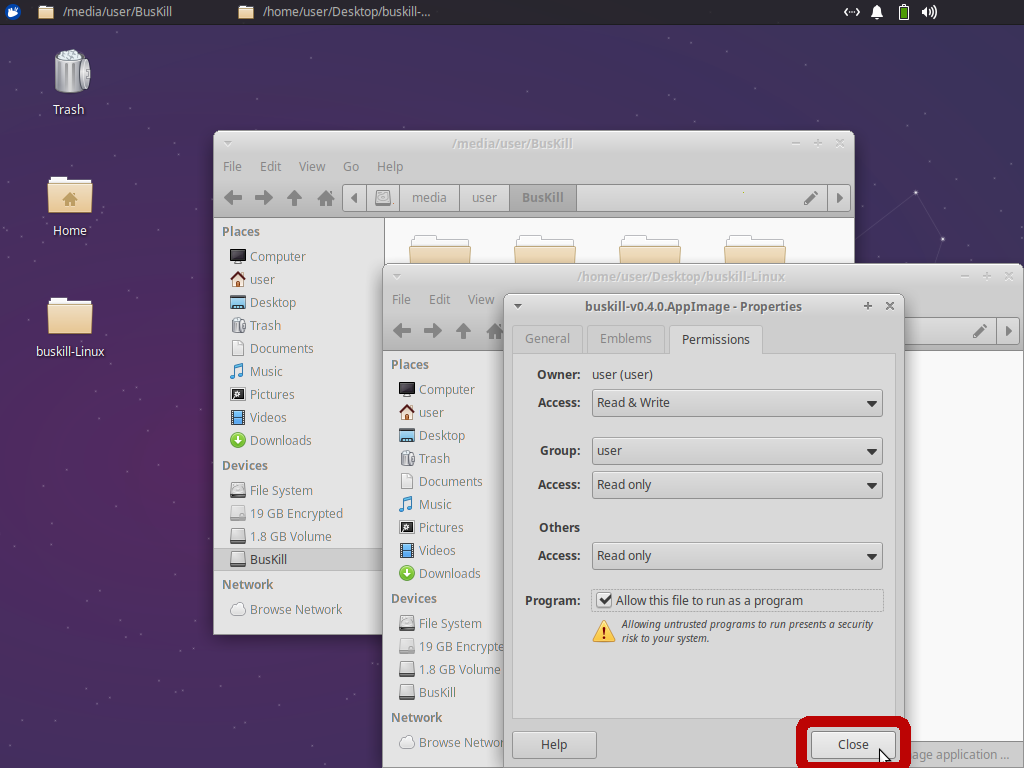1024x768 pixels.
Task: Open the applications menu icon in the top panel
Action: point(12,12)
